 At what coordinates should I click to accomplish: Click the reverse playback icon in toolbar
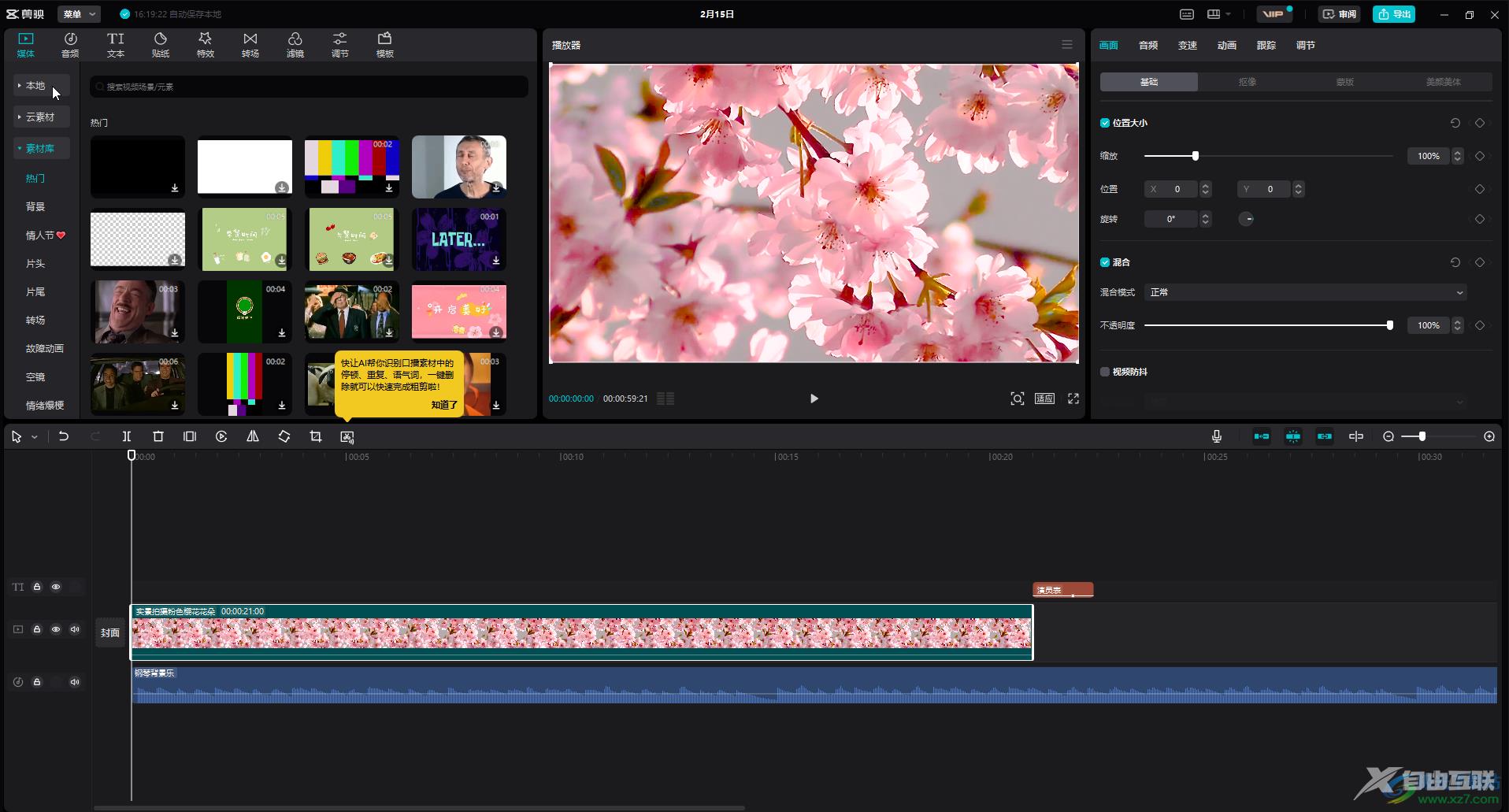(221, 436)
